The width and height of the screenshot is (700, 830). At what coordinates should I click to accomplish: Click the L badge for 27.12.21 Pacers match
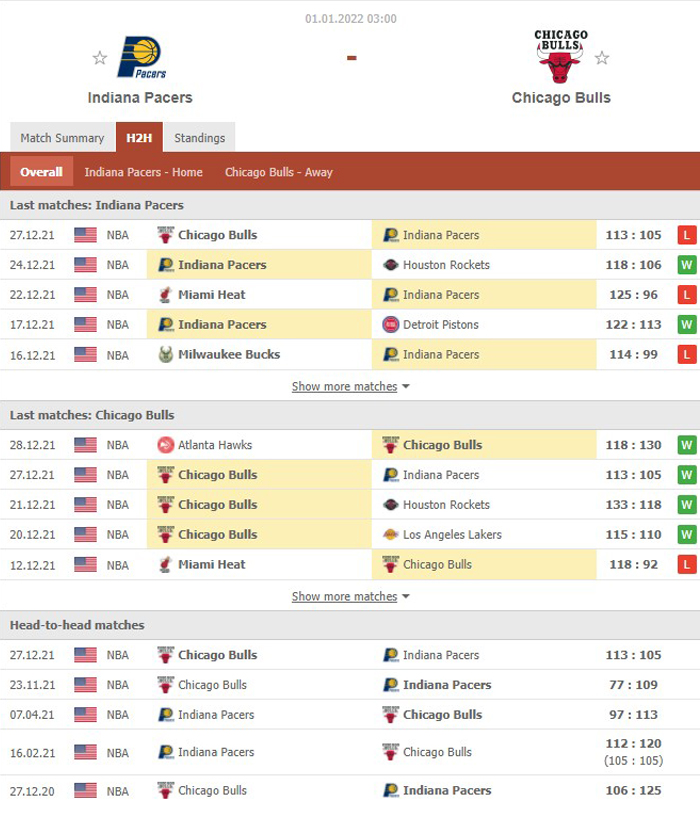(x=687, y=235)
